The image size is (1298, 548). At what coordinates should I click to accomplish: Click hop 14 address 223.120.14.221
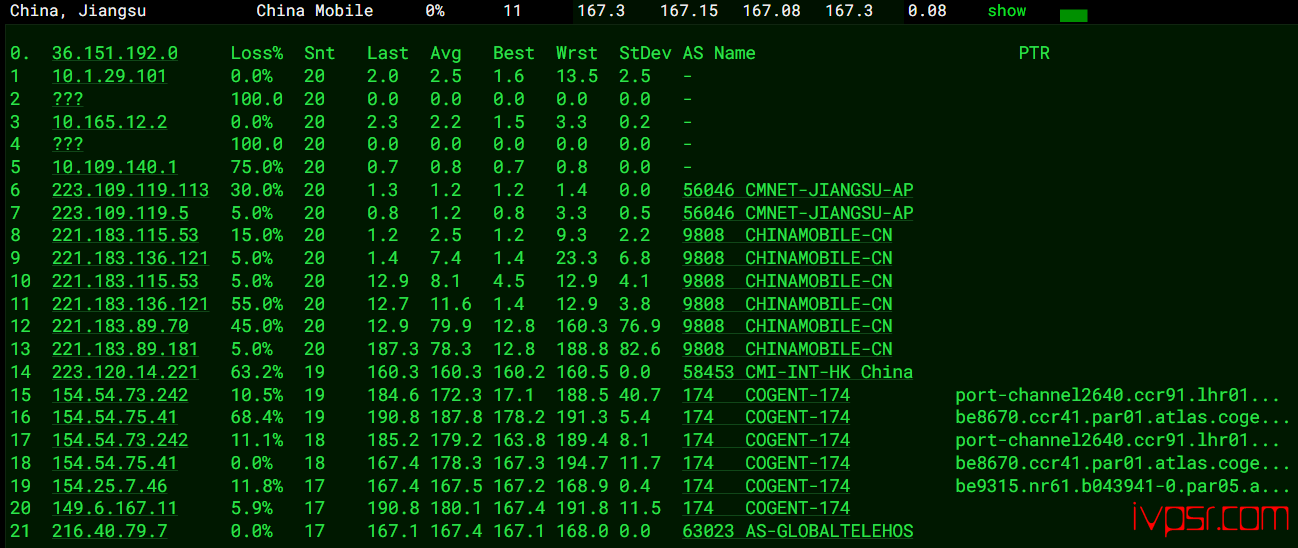point(125,372)
